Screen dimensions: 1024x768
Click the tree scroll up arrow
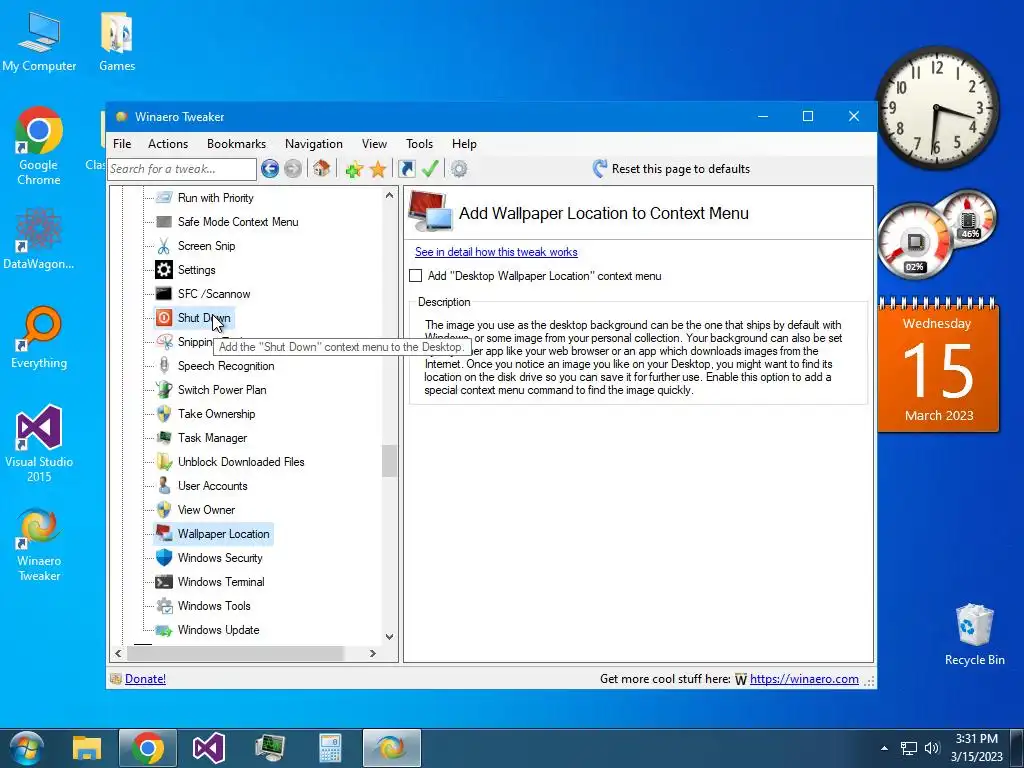(389, 195)
